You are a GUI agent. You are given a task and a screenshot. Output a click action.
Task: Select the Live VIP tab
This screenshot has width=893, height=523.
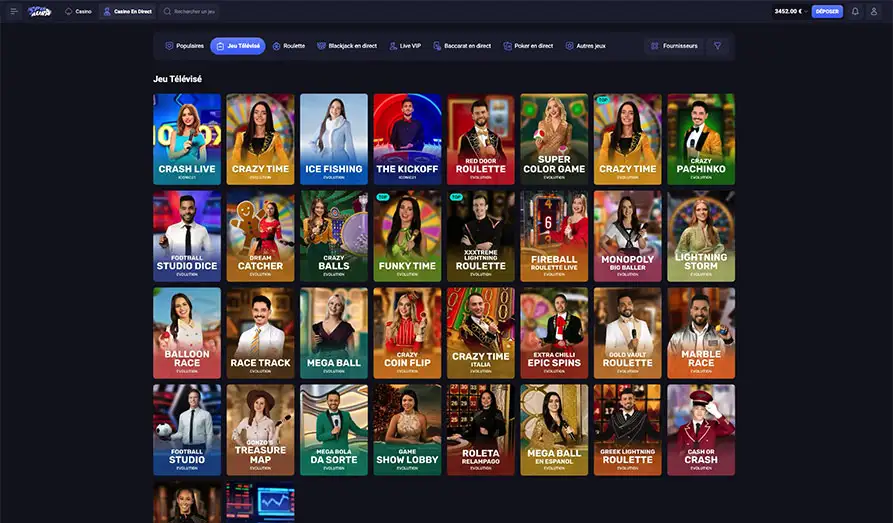[405, 46]
